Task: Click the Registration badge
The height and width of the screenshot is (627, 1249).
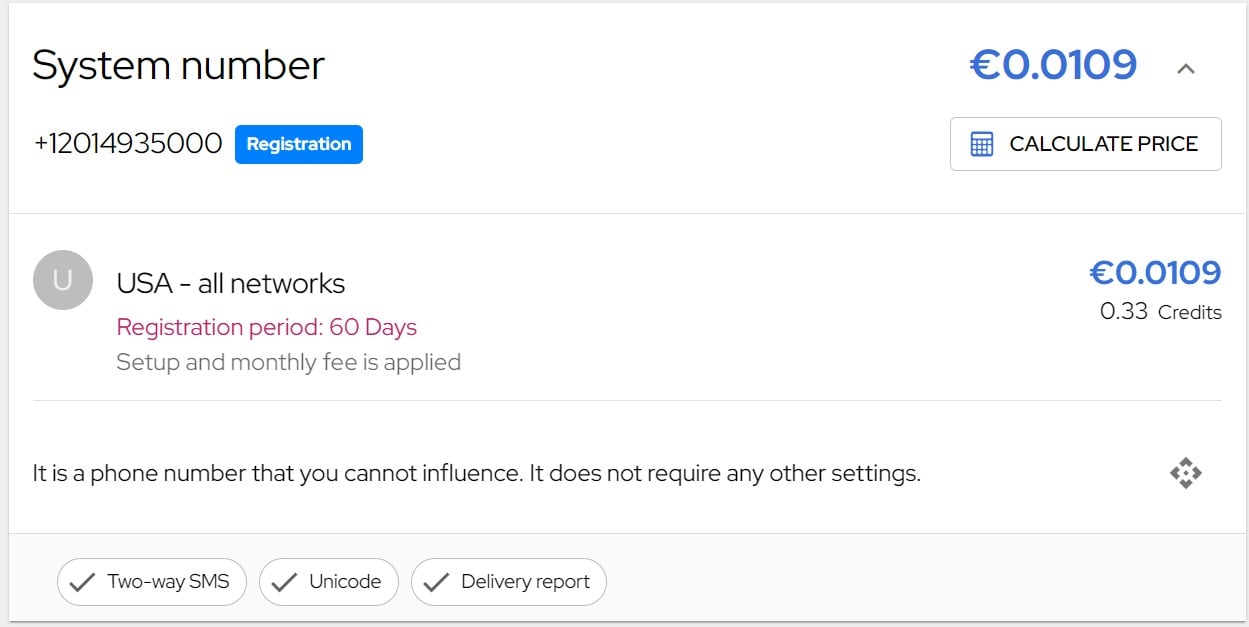Action: point(299,144)
